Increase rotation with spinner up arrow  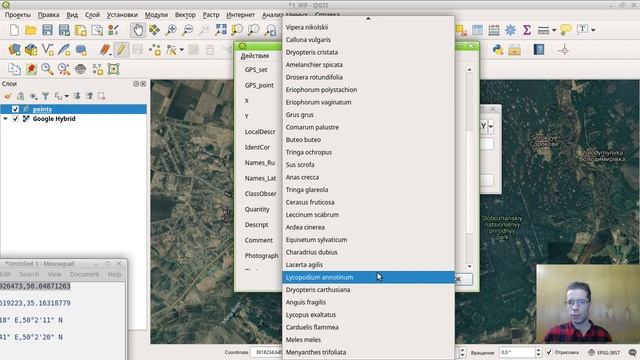pos(538,349)
